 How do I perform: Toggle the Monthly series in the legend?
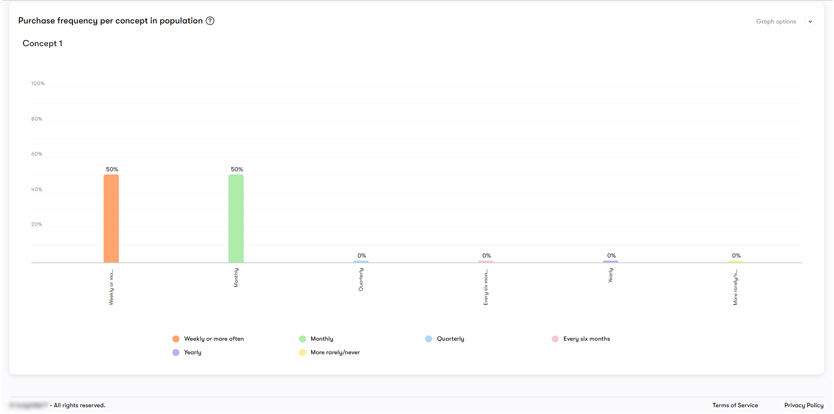coord(321,339)
